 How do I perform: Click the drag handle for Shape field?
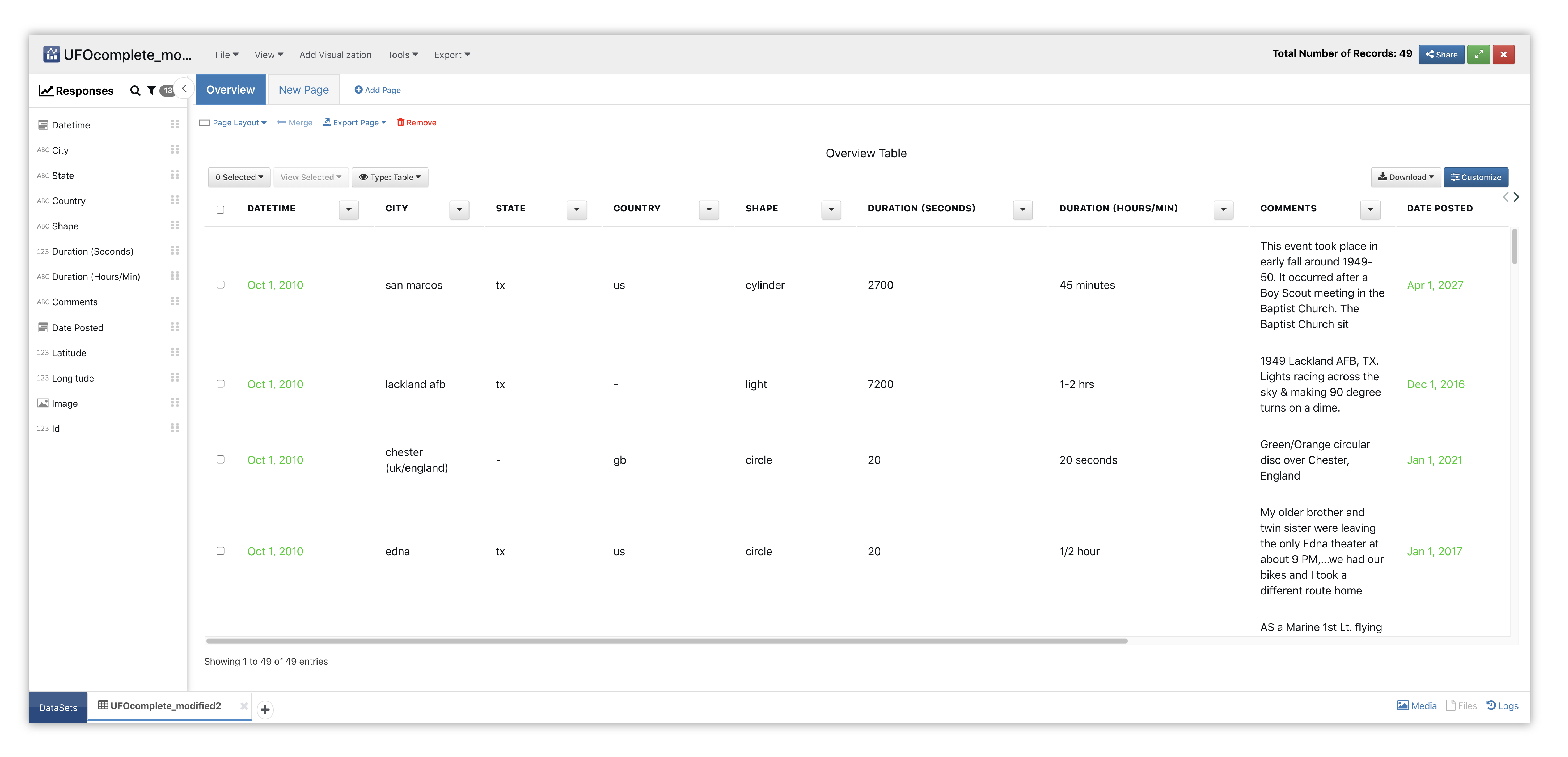pyautogui.click(x=175, y=225)
